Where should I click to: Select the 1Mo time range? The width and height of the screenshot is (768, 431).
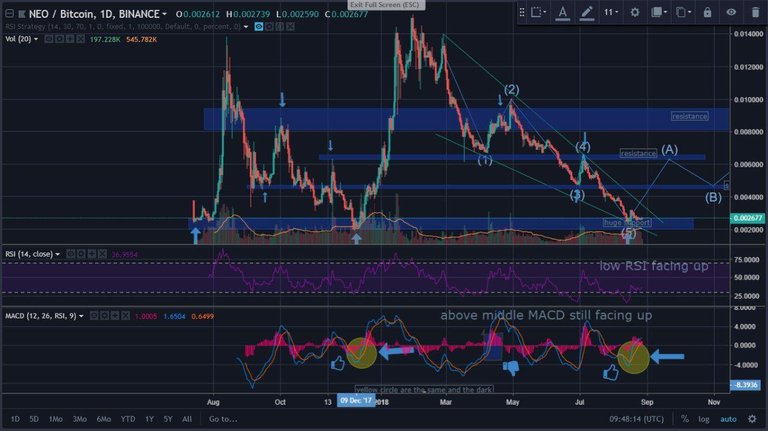tap(55, 419)
